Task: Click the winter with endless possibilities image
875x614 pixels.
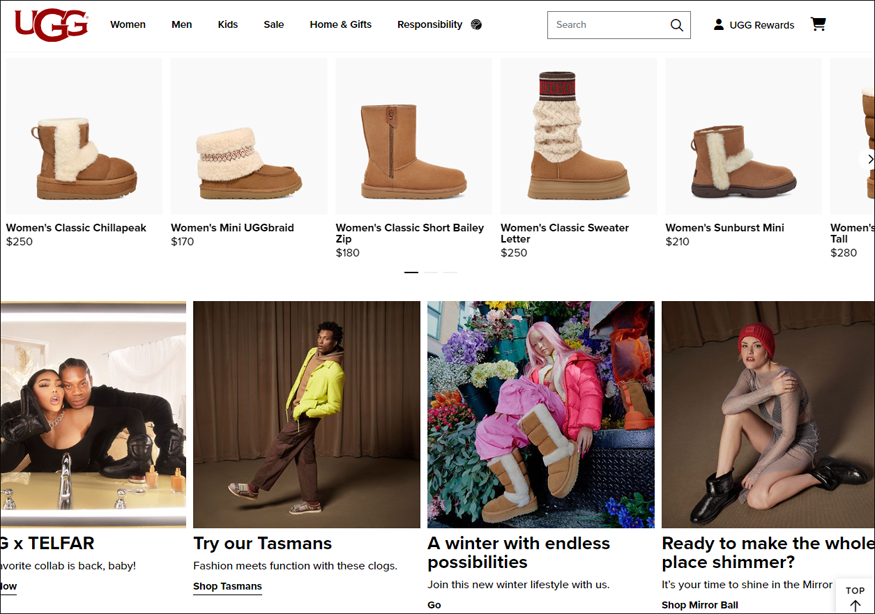Action: click(x=541, y=415)
